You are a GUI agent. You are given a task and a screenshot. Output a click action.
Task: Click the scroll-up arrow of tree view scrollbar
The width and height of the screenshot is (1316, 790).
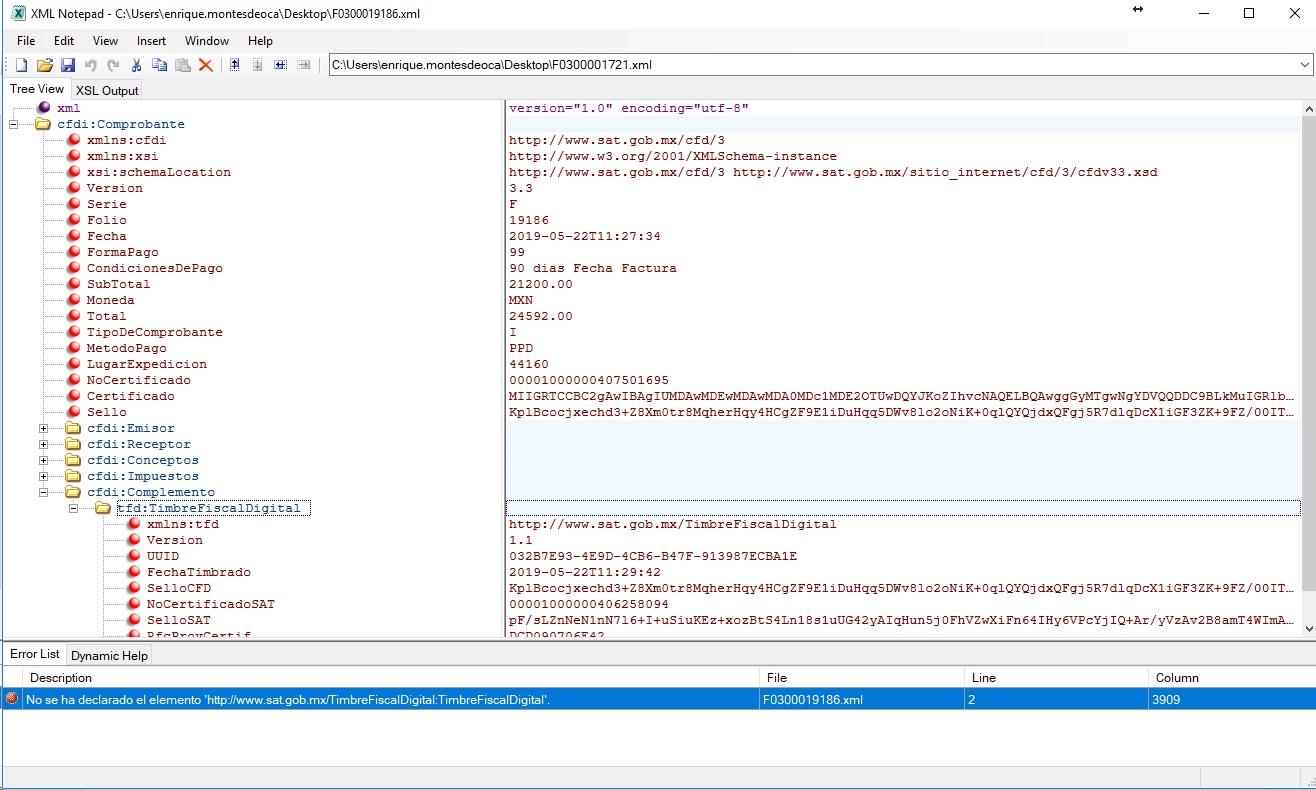[x=1308, y=107]
